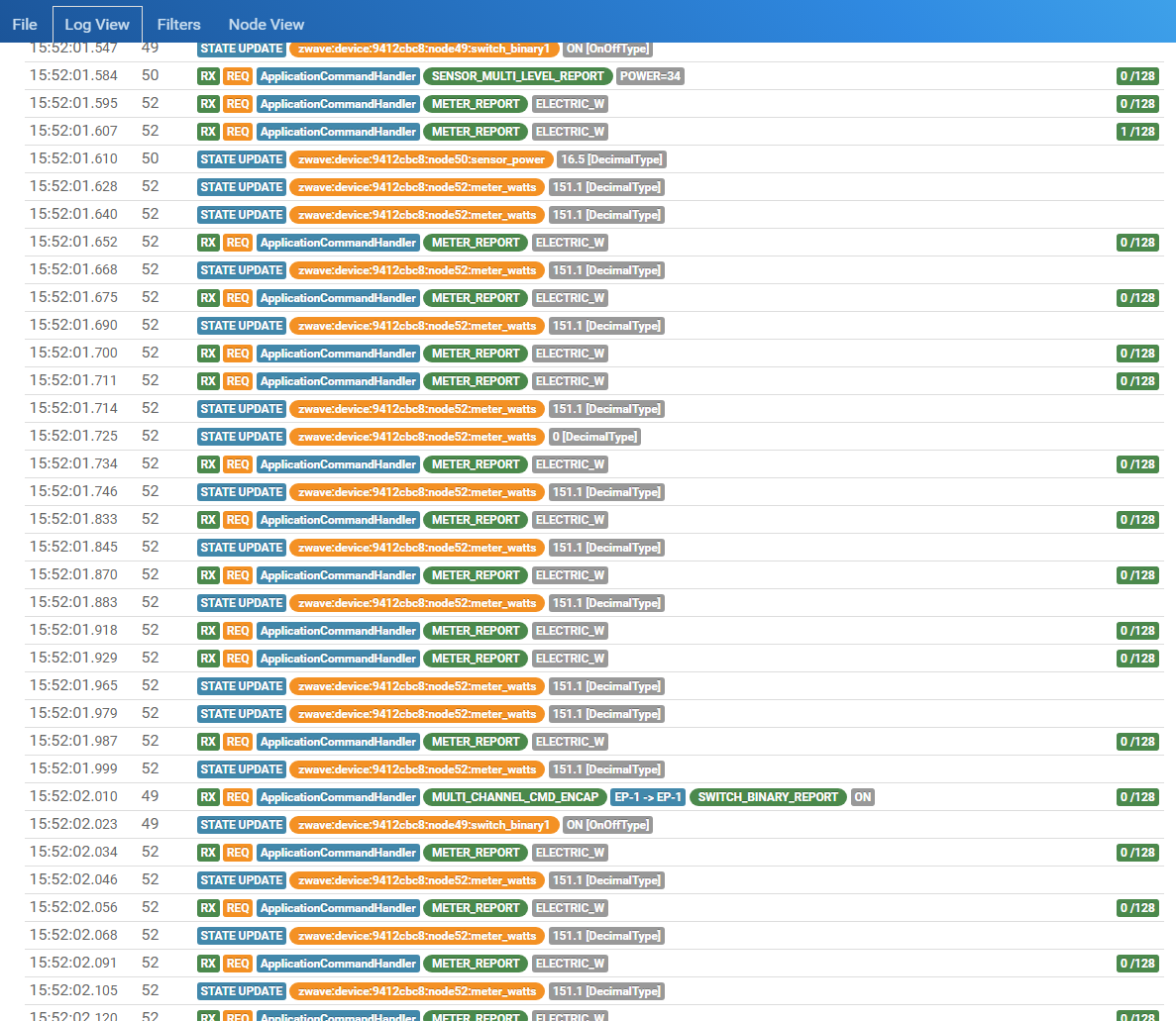Select 151.1 [DecimalType] value at 15:52:01.845
This screenshot has height=1021, width=1176.
pos(606,548)
